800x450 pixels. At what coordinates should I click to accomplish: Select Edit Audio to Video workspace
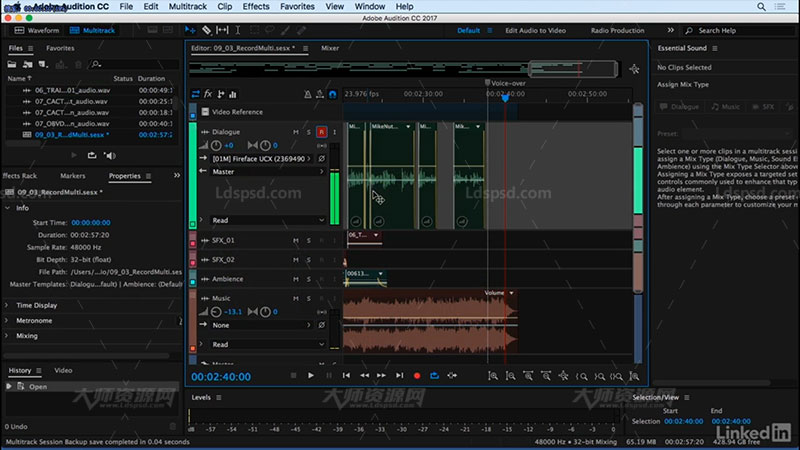coord(535,31)
